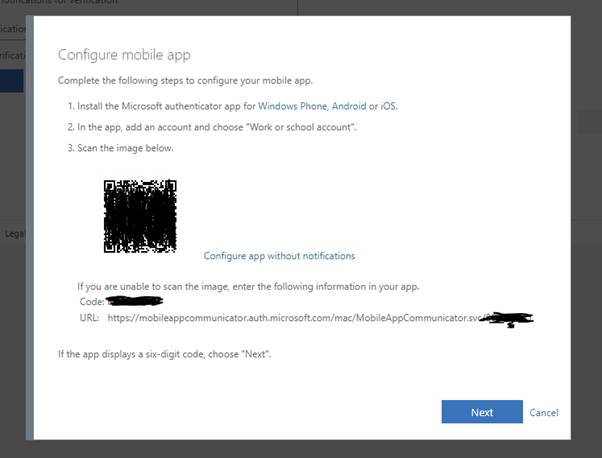Screen dimensions: 602x458
Task: Open the Android authenticator app link
Action: [x=349, y=106]
